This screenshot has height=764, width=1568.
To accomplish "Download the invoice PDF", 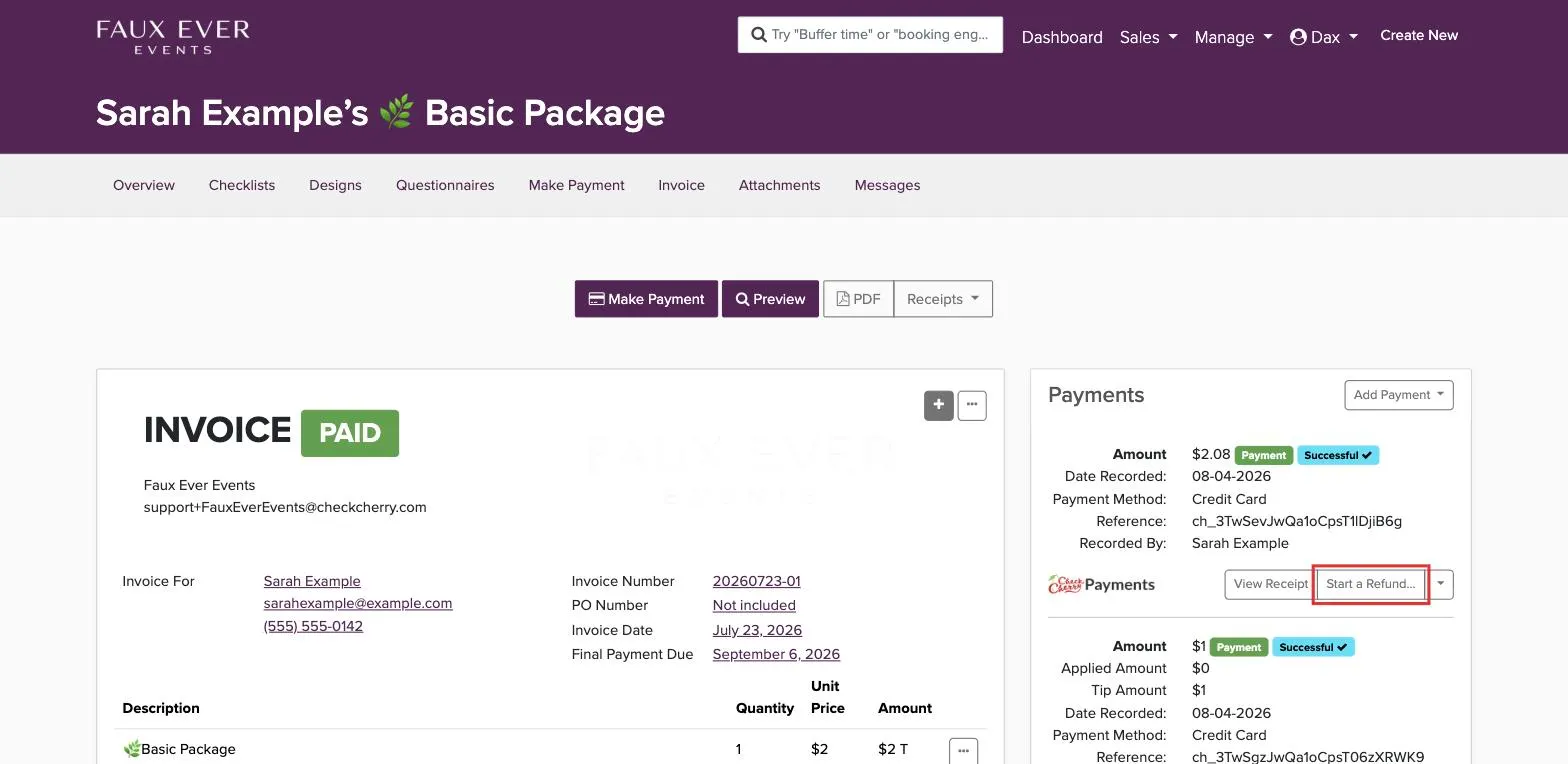I will click(858, 299).
